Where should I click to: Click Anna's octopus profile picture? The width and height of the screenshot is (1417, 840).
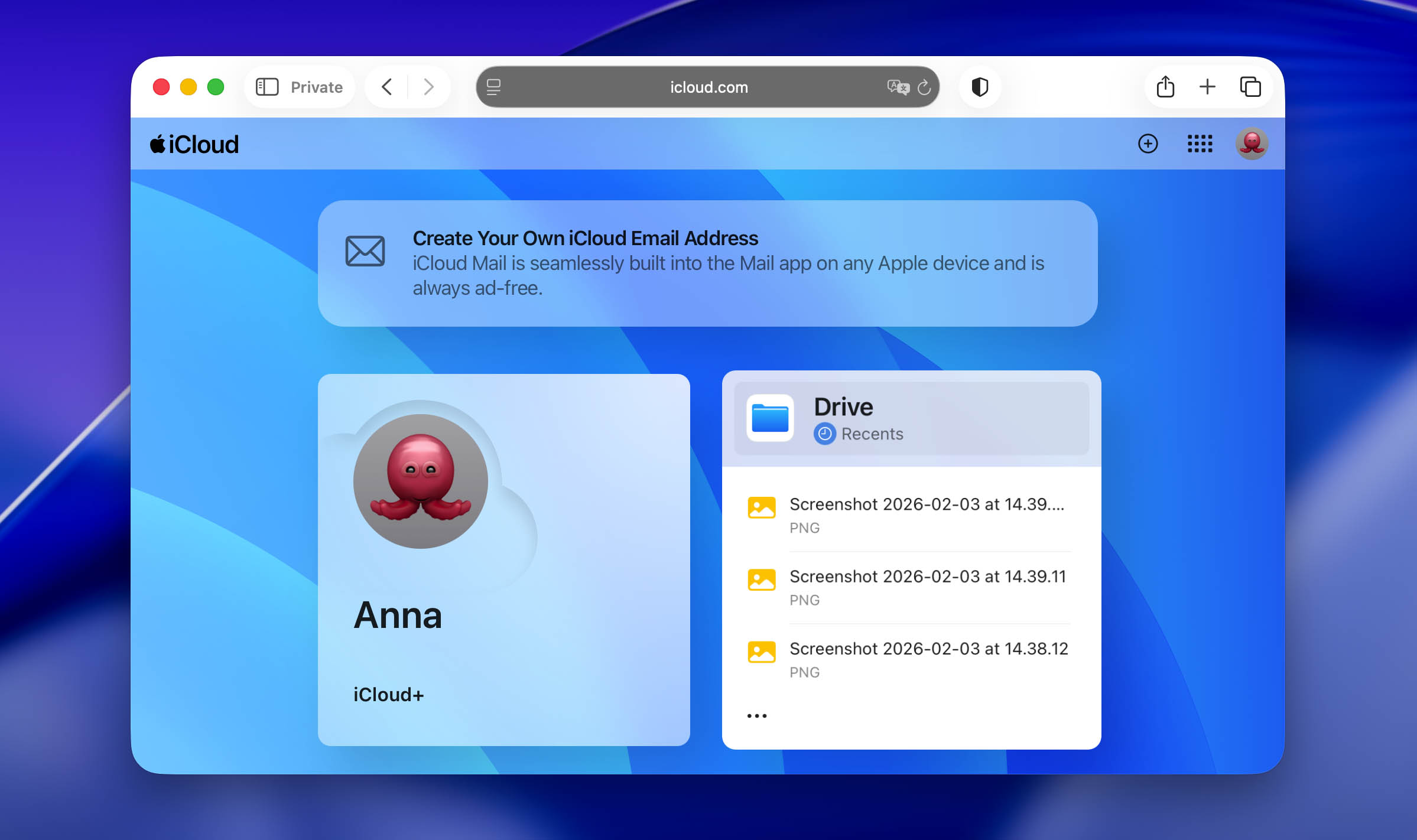coord(421,481)
